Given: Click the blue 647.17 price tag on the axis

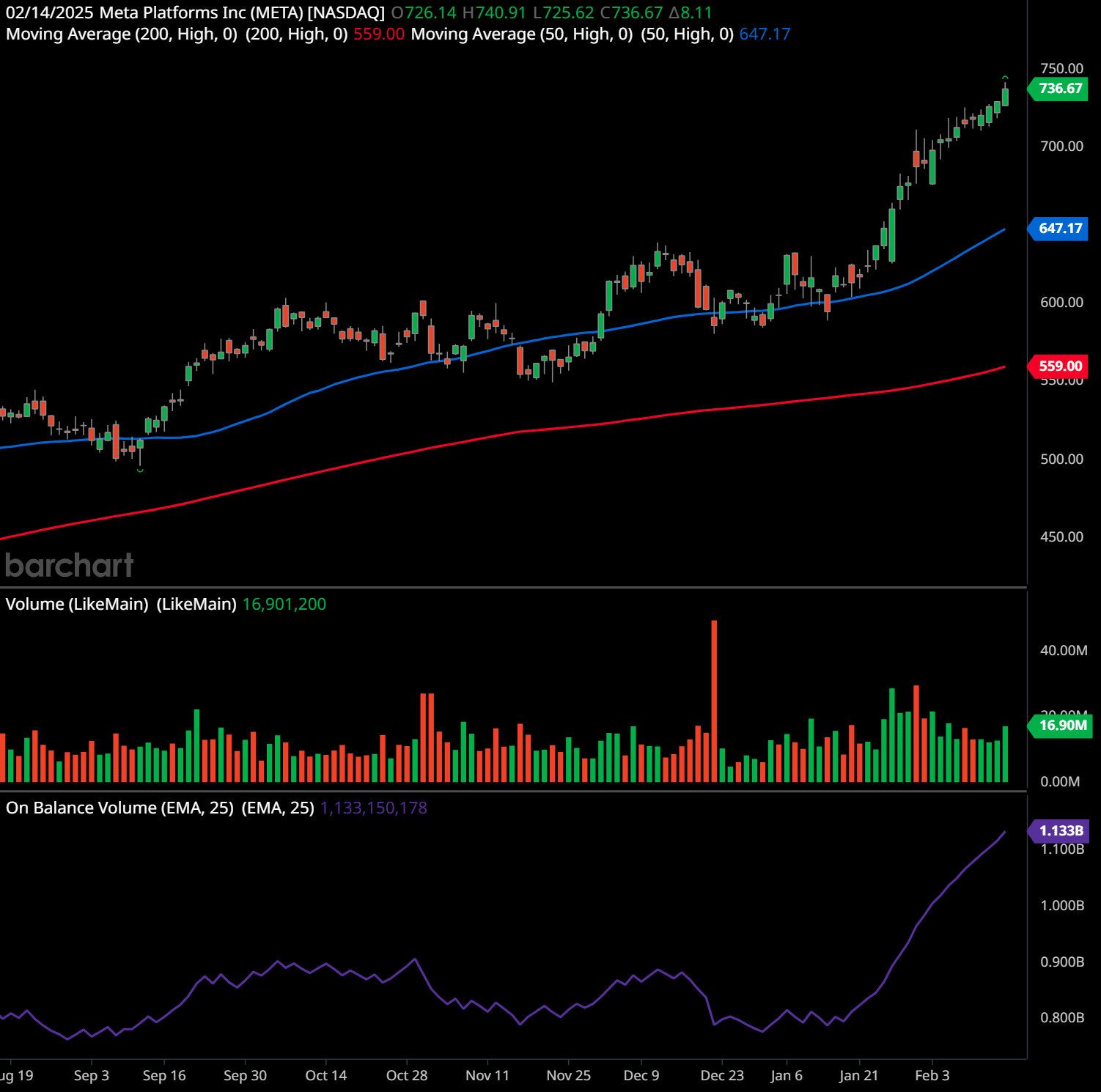Looking at the screenshot, I should point(1059,229).
